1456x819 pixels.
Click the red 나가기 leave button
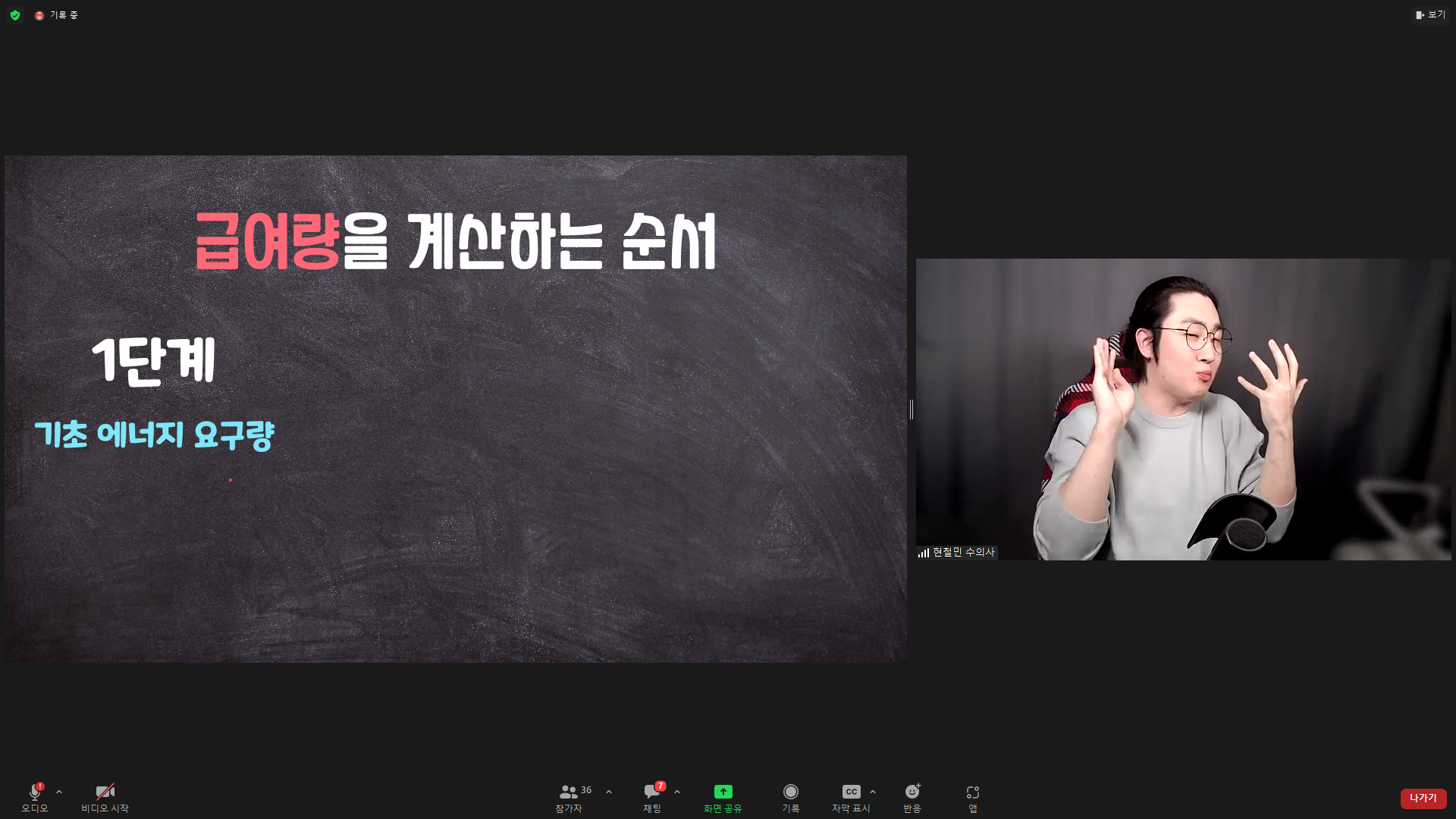click(x=1423, y=799)
